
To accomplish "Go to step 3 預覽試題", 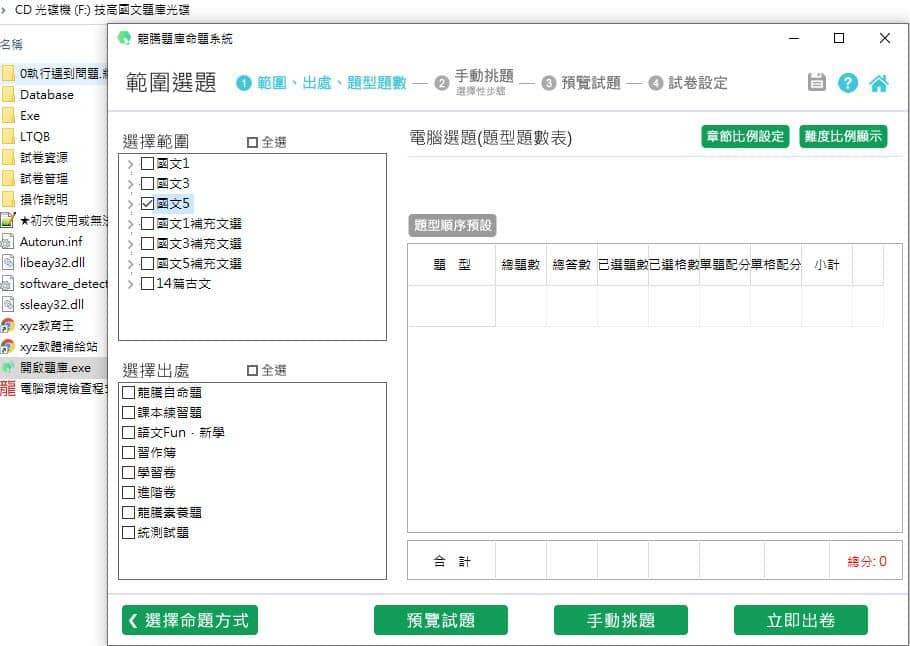I will pos(581,83).
